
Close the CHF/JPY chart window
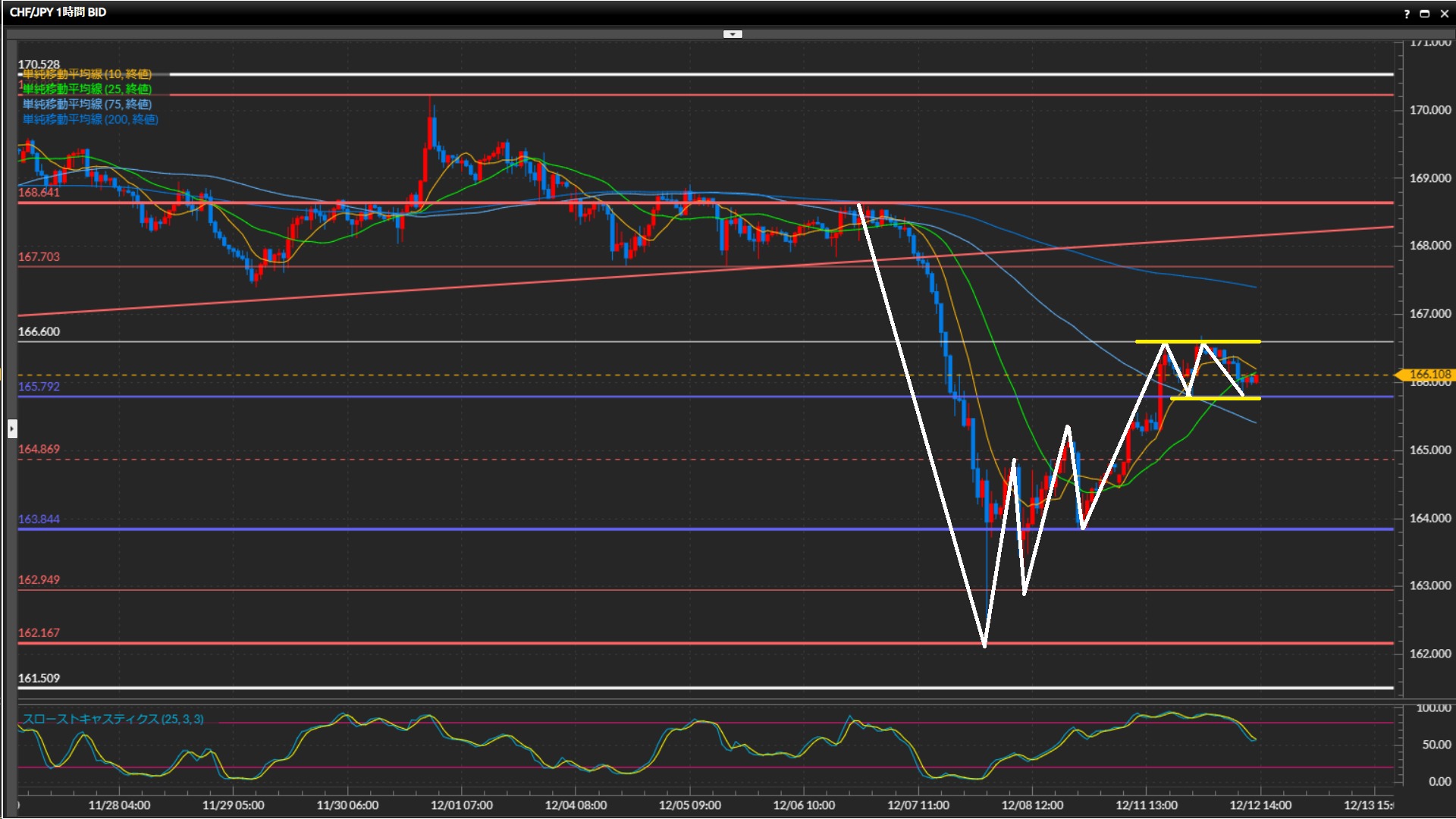pyautogui.click(x=1444, y=13)
